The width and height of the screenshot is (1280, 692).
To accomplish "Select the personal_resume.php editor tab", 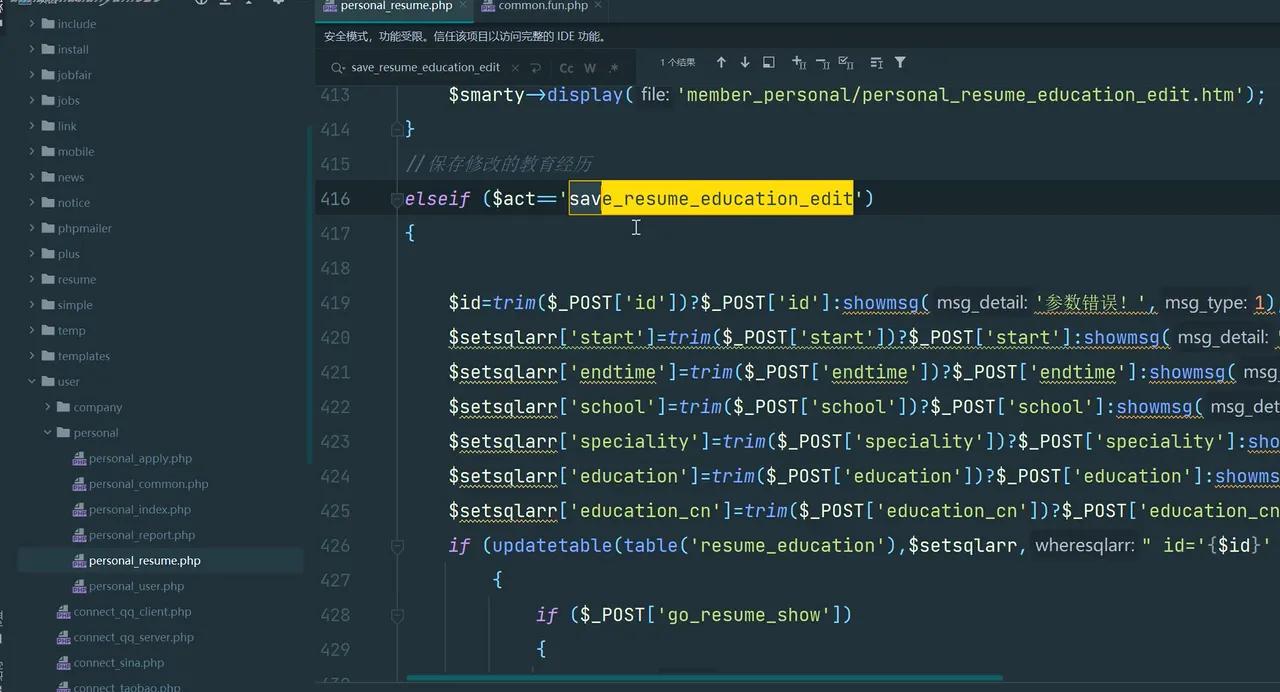I will [x=395, y=7].
